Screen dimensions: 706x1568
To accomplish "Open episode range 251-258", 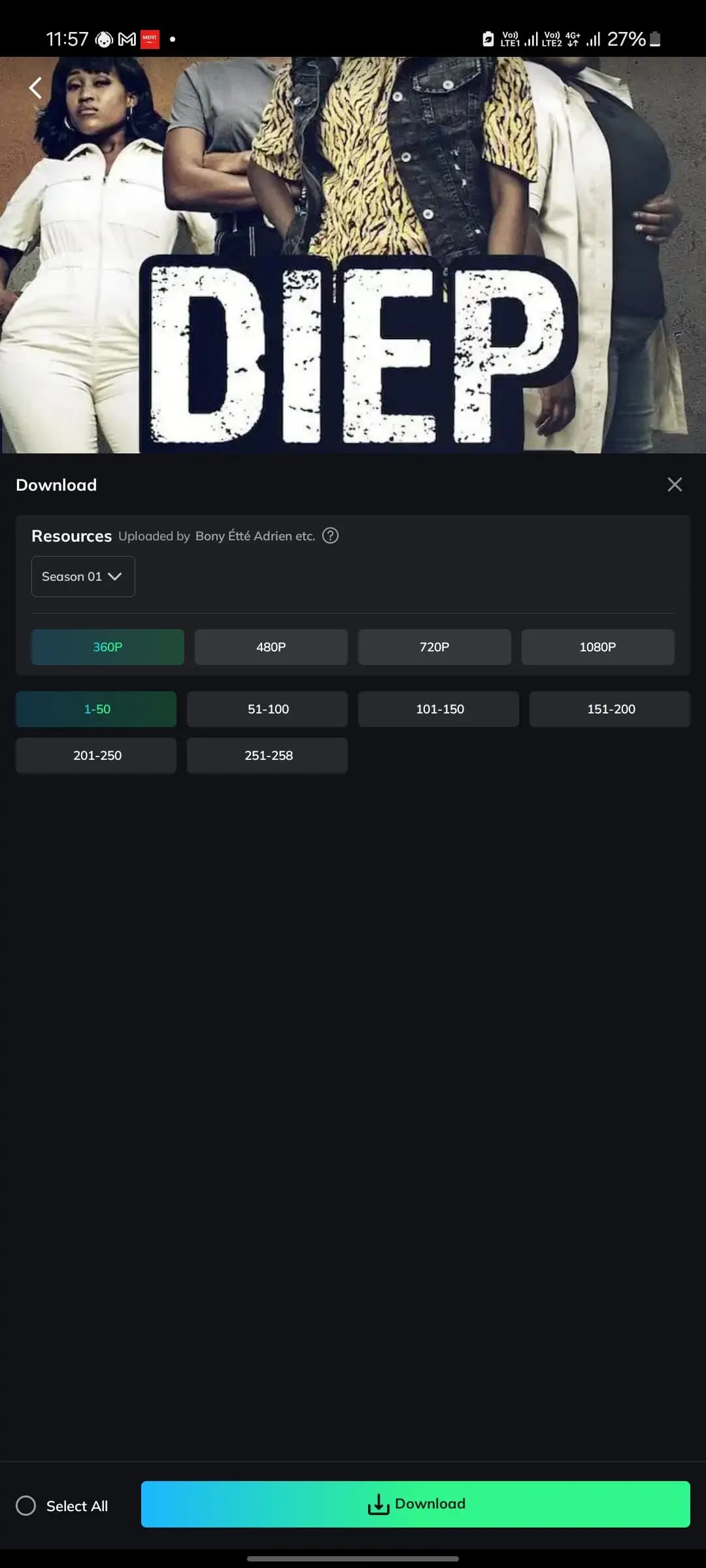I will [x=267, y=755].
